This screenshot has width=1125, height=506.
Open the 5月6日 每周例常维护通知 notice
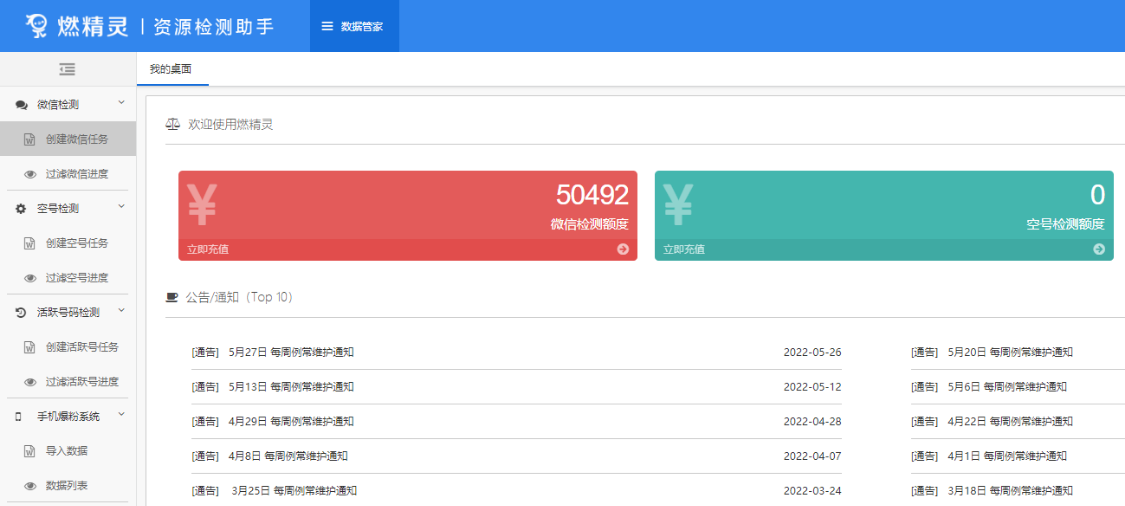click(1007, 387)
